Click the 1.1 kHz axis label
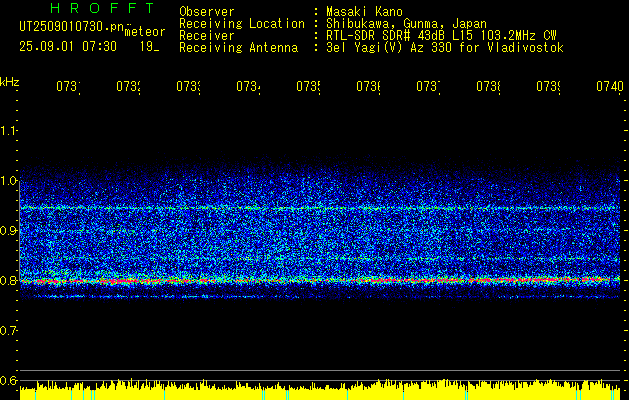The width and height of the screenshot is (629, 400). 8,130
